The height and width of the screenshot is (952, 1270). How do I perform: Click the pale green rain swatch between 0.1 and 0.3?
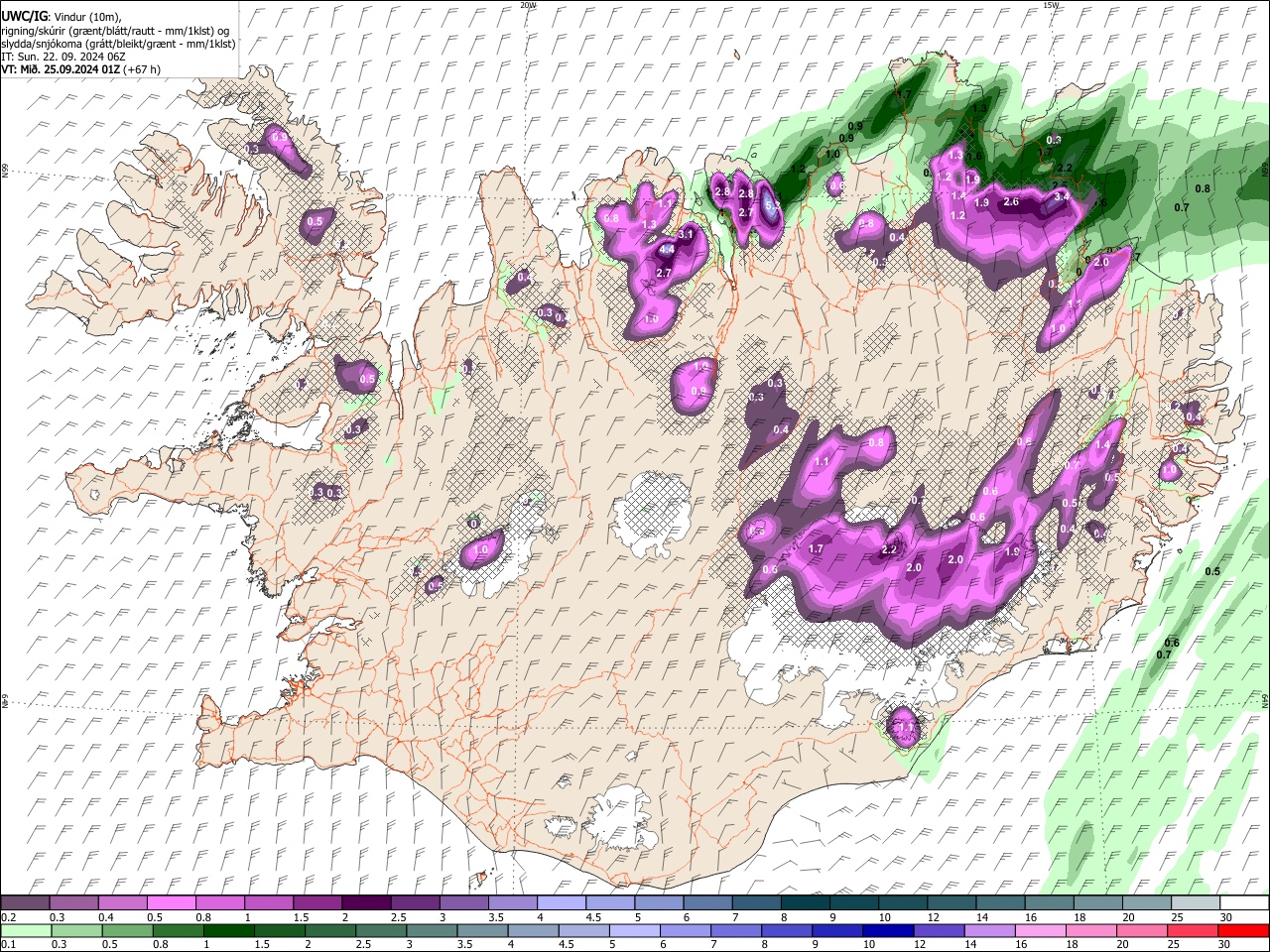[x=25, y=930]
